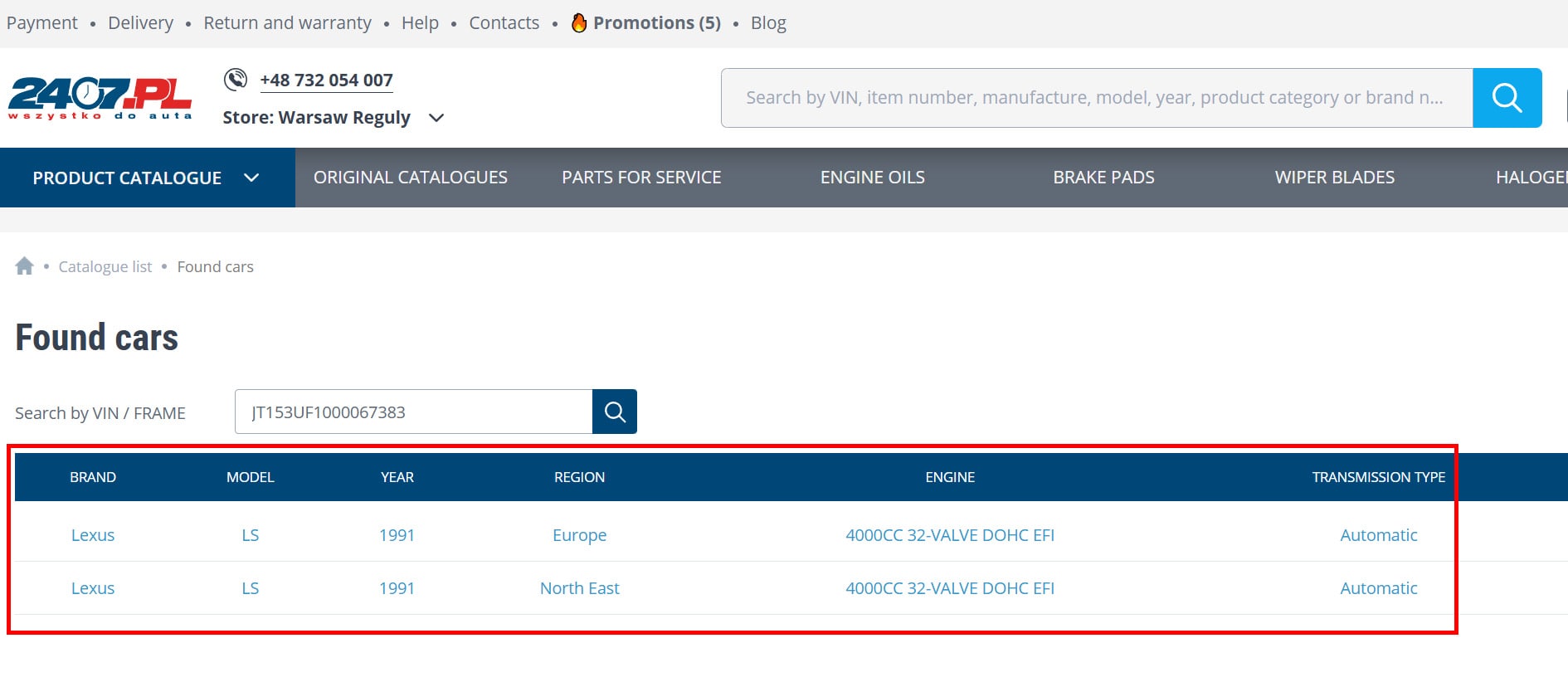
Task: Click the North East region cell
Action: 580,588
